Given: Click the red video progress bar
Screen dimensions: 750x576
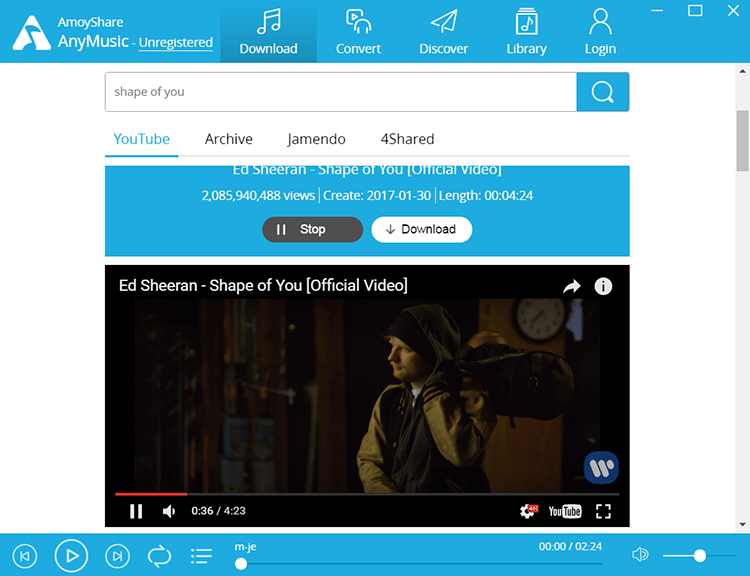Looking at the screenshot, I should [151, 494].
